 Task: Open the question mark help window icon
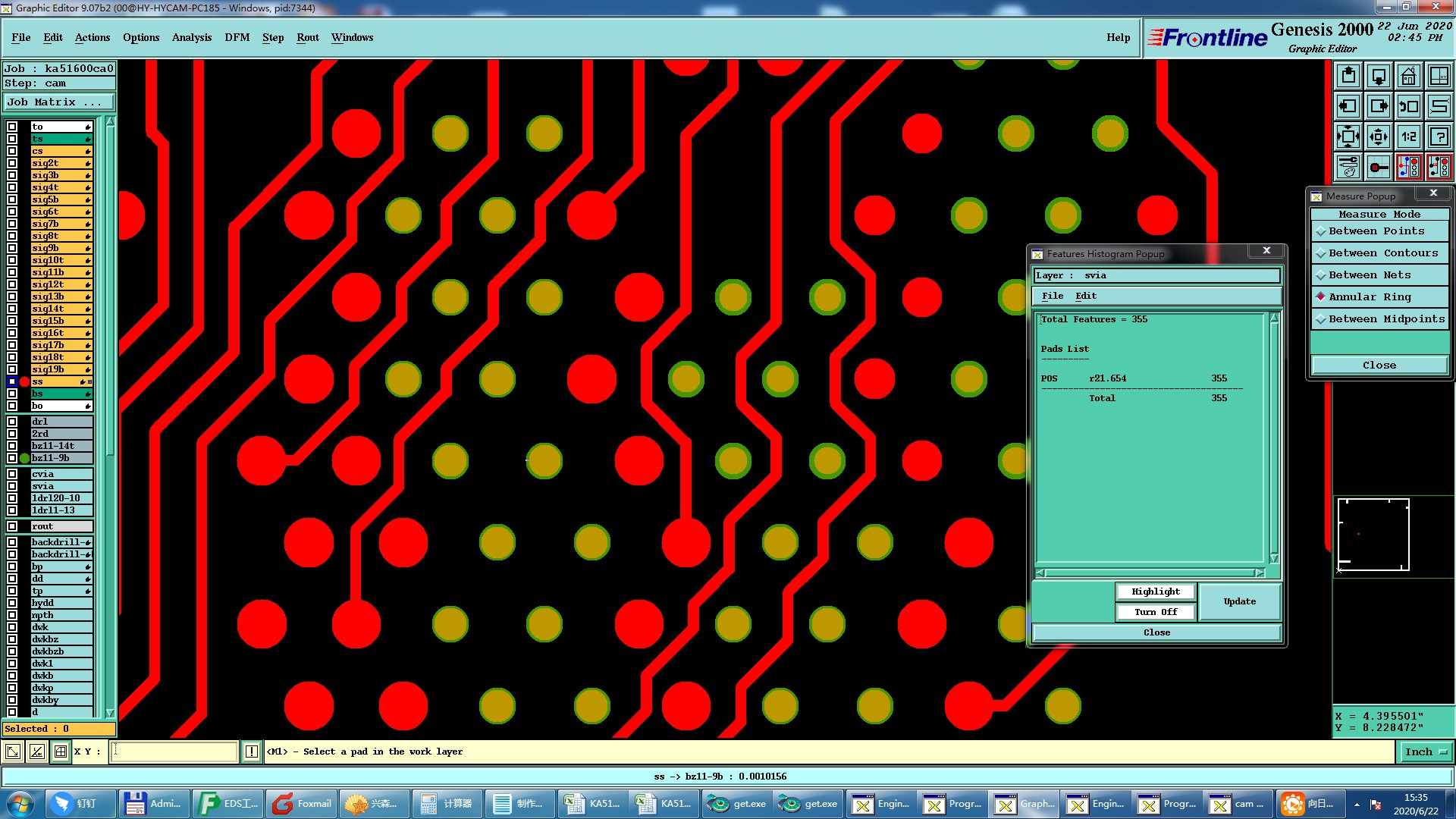tap(1439, 136)
